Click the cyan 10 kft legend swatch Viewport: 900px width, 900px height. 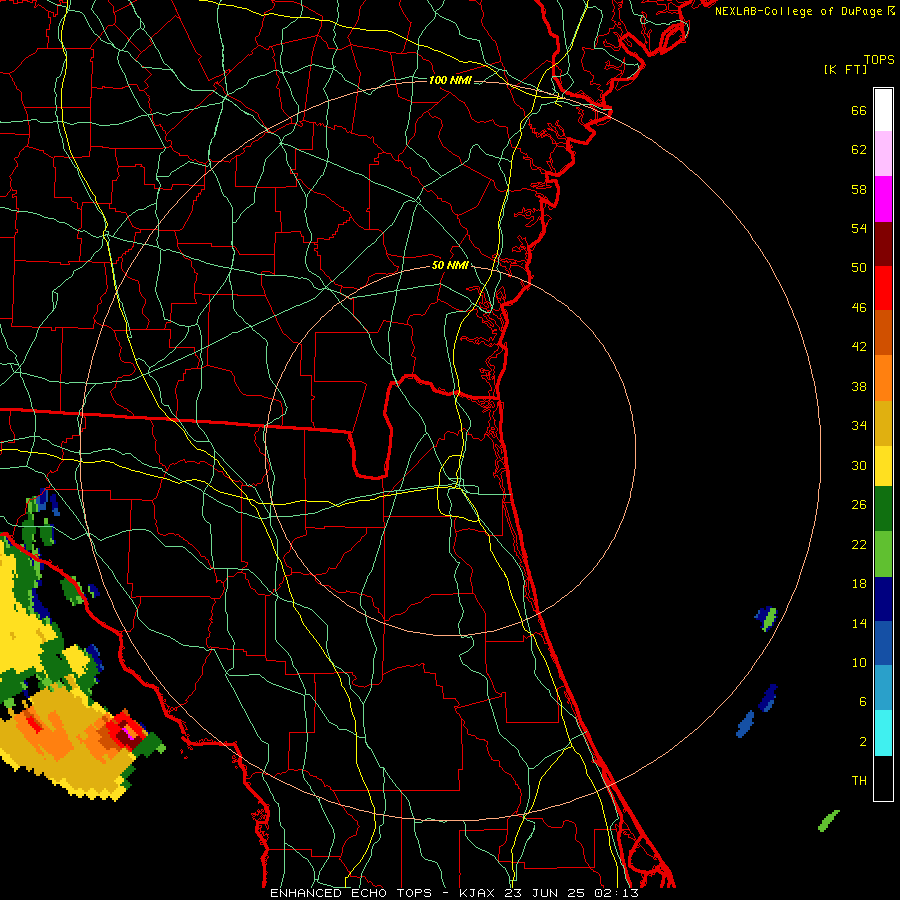(x=883, y=733)
